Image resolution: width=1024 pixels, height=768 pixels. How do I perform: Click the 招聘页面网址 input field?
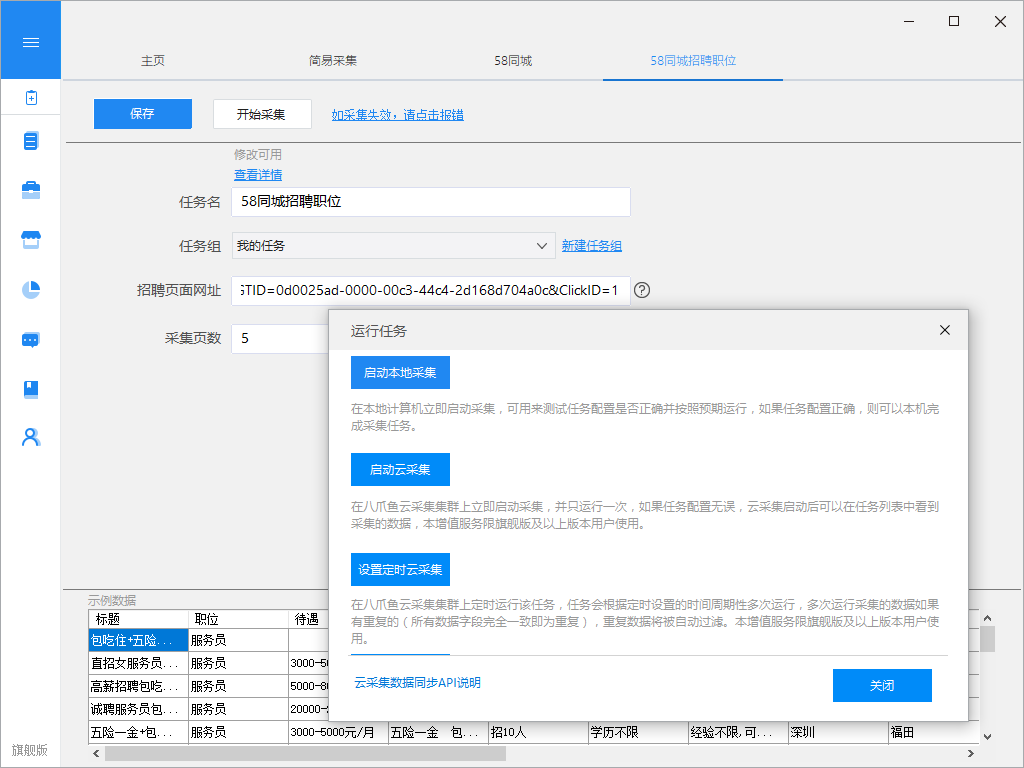point(430,291)
